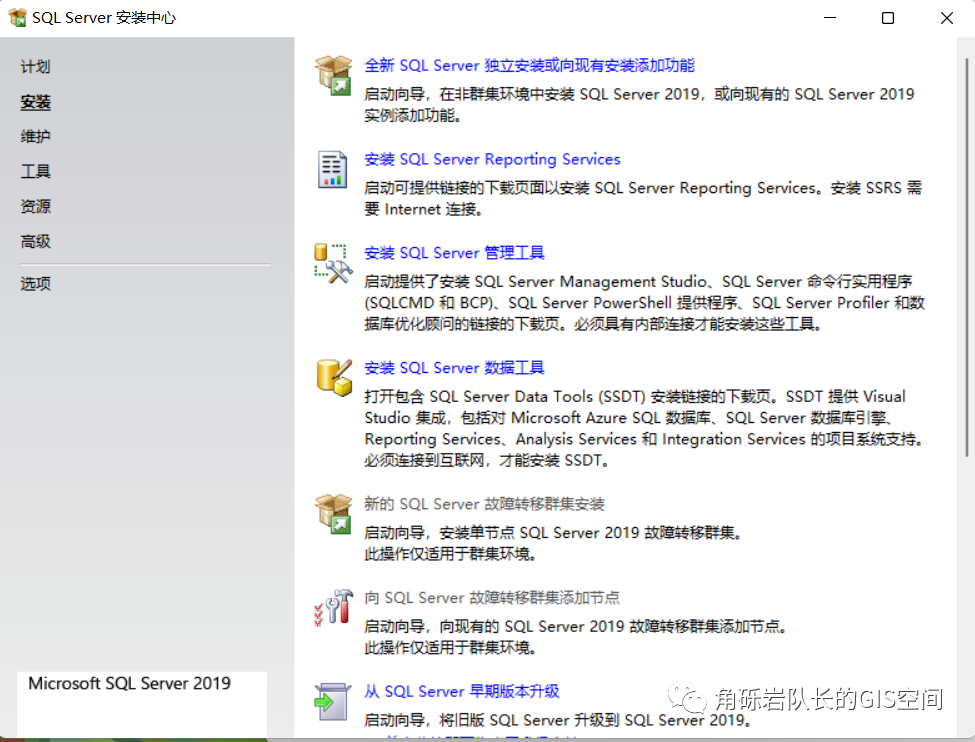The image size is (975, 742).
Task: Switch to the 高级 section
Action: (35, 241)
